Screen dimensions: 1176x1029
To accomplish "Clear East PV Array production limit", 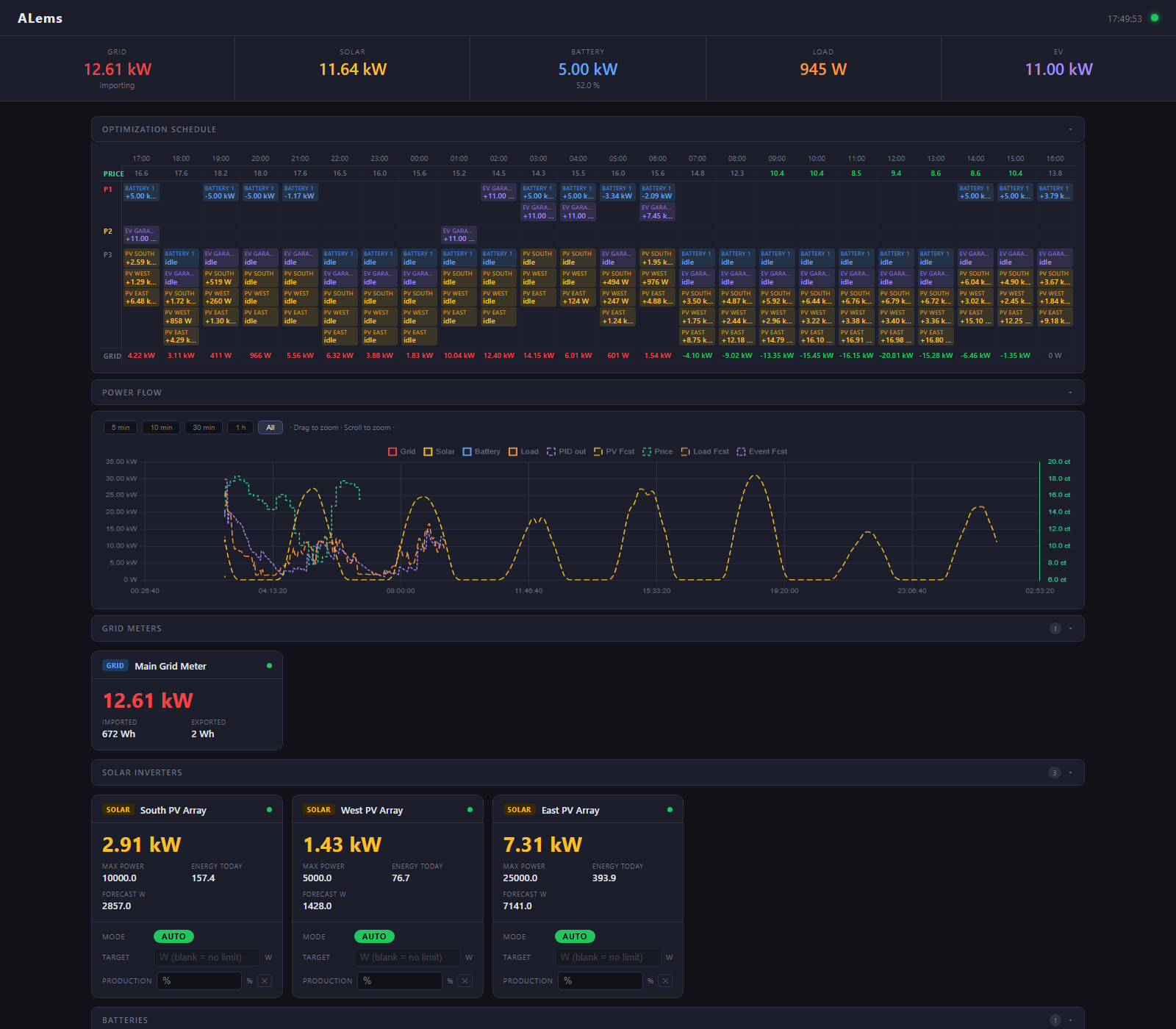I will [x=665, y=980].
